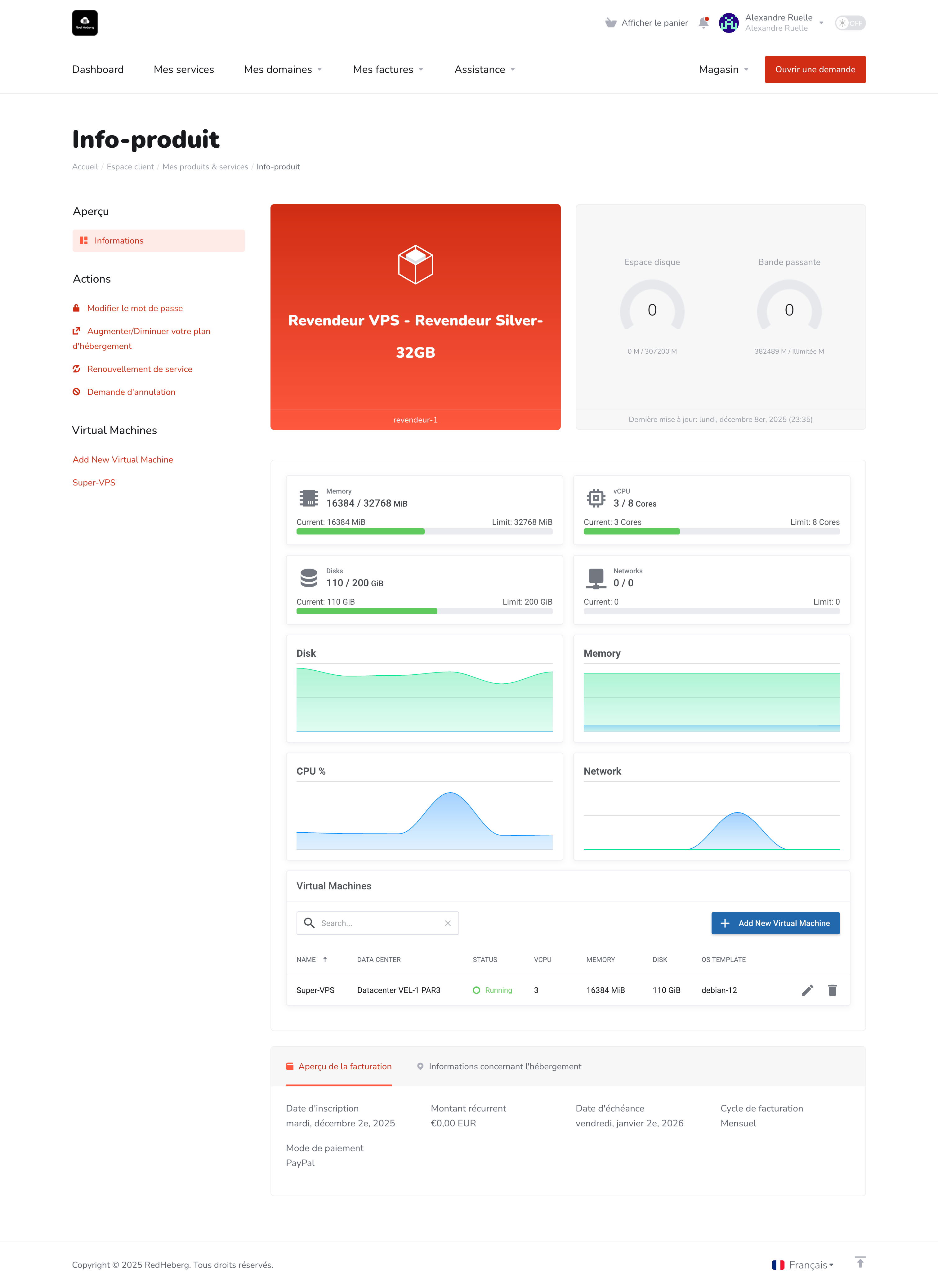The width and height of the screenshot is (938, 1288).
Task: Click the notification bell icon
Action: [703, 23]
